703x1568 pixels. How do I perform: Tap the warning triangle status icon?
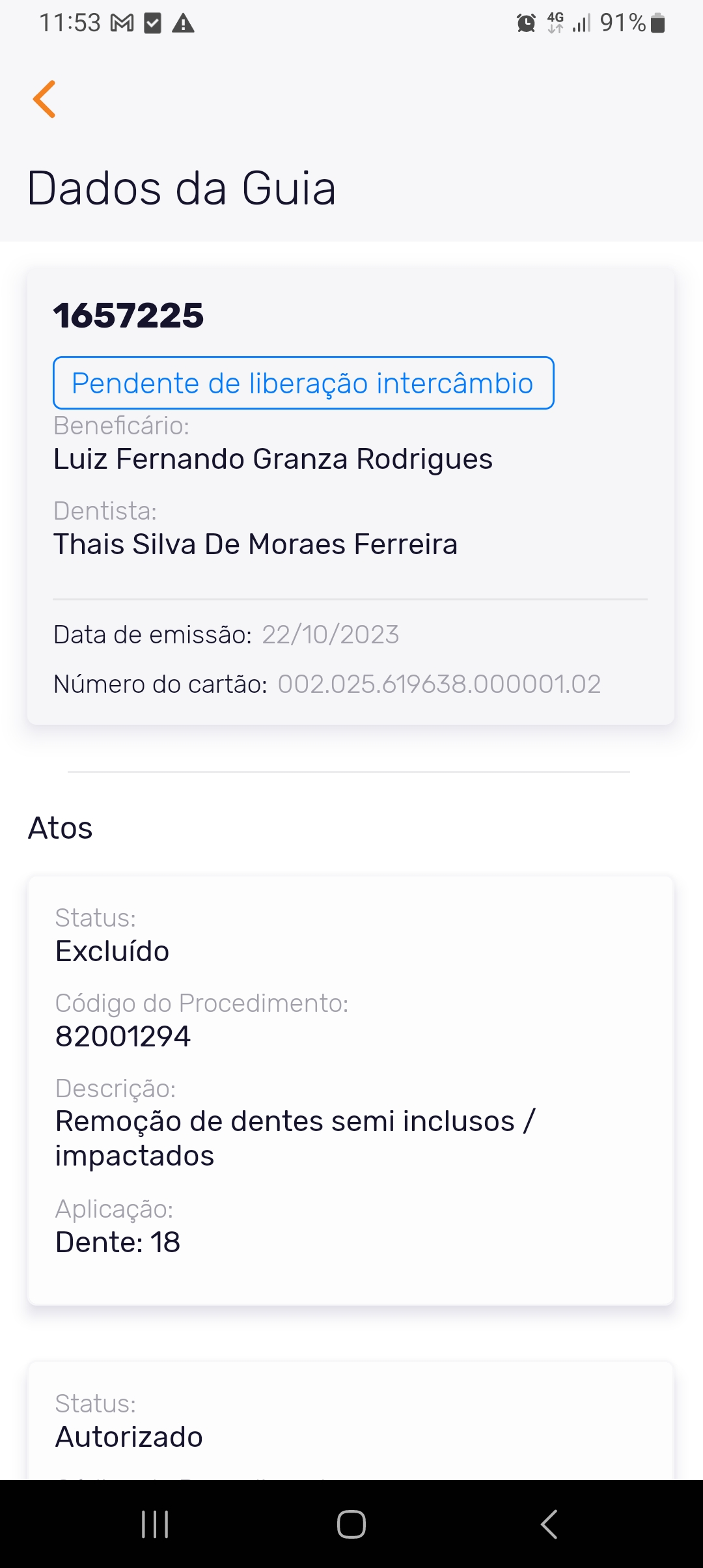(183, 24)
